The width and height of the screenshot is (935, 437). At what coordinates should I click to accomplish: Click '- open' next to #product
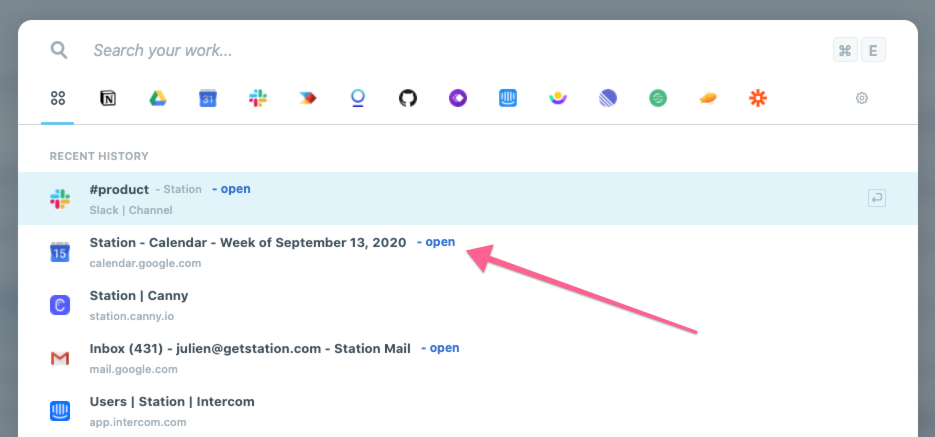pos(231,189)
